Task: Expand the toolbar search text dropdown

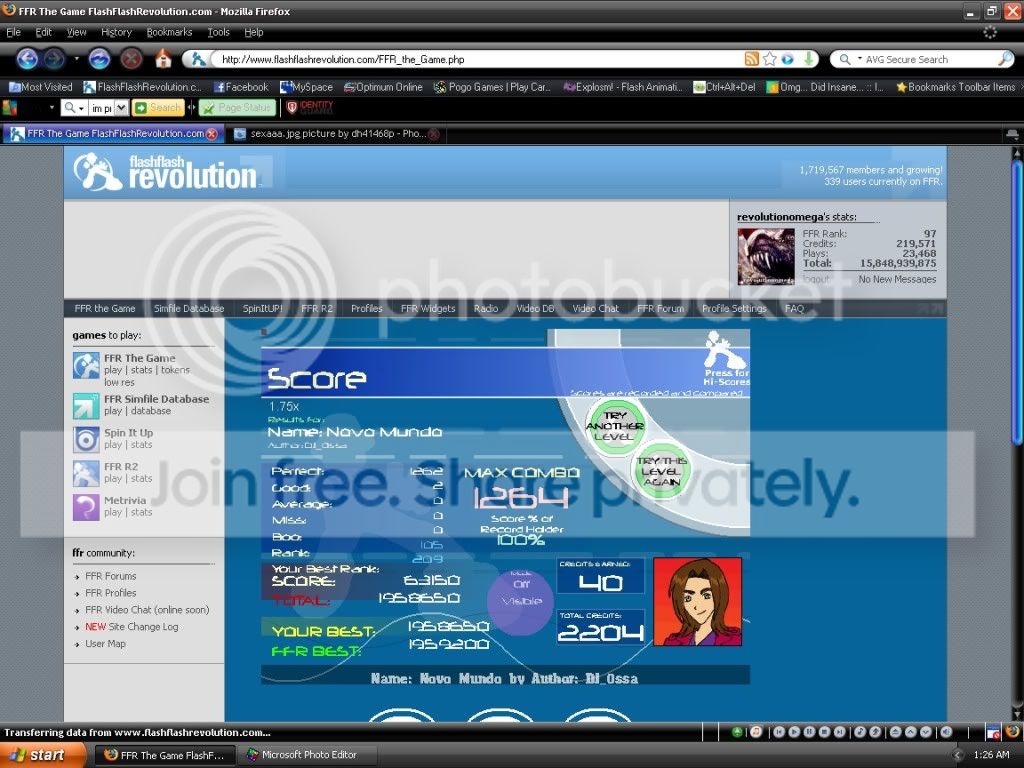Action: (121, 108)
